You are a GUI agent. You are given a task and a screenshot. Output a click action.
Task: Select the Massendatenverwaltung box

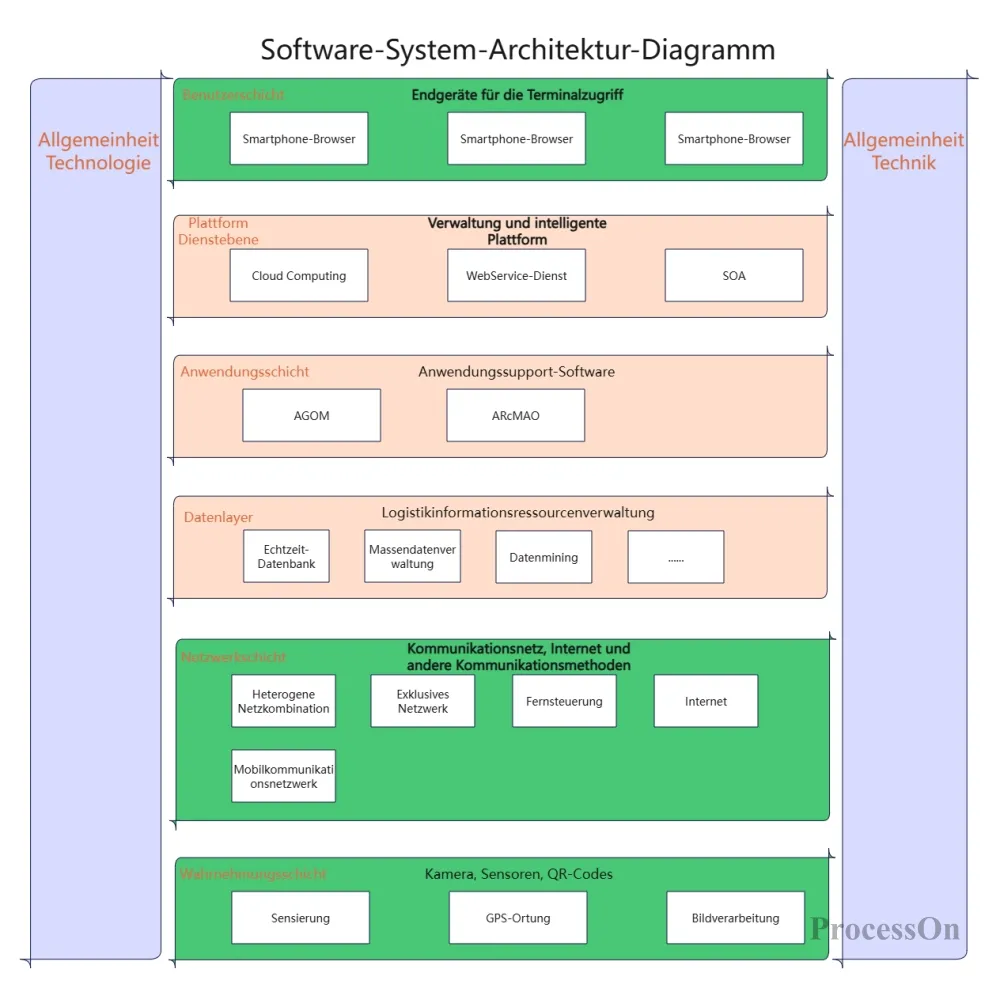pyautogui.click(x=412, y=556)
